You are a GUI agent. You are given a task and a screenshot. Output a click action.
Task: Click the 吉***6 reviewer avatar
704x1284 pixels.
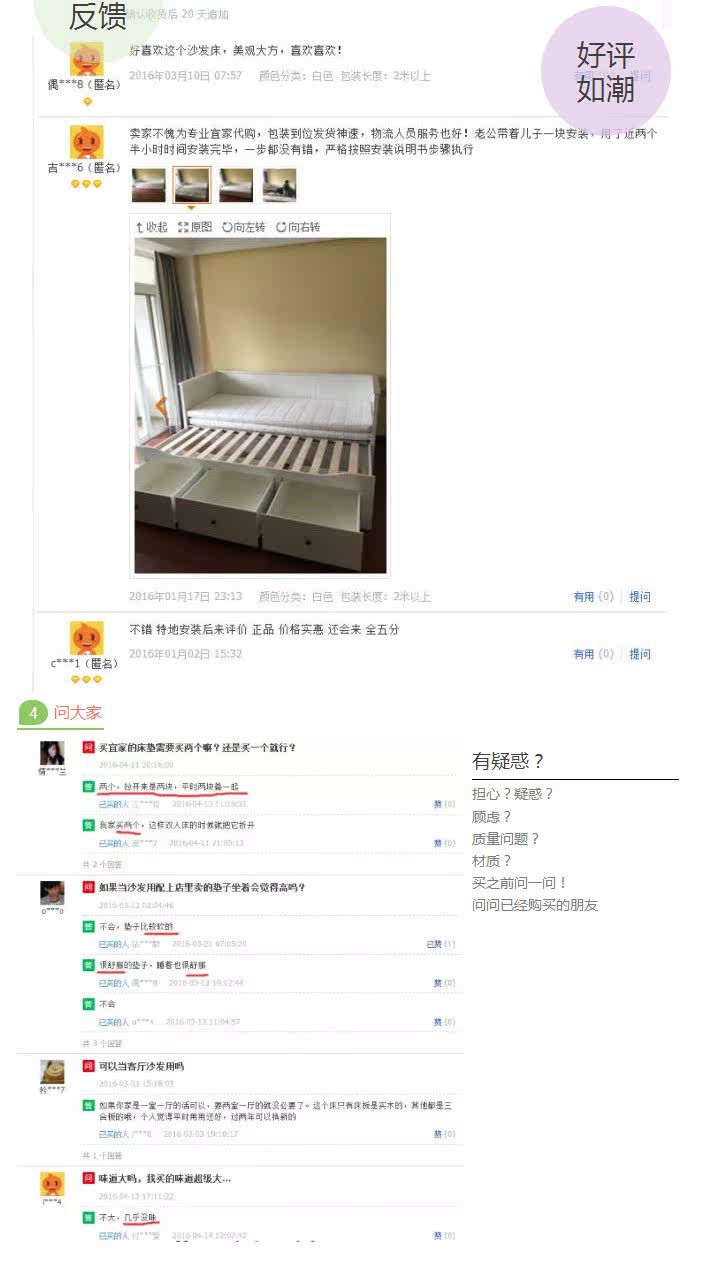[x=86, y=143]
